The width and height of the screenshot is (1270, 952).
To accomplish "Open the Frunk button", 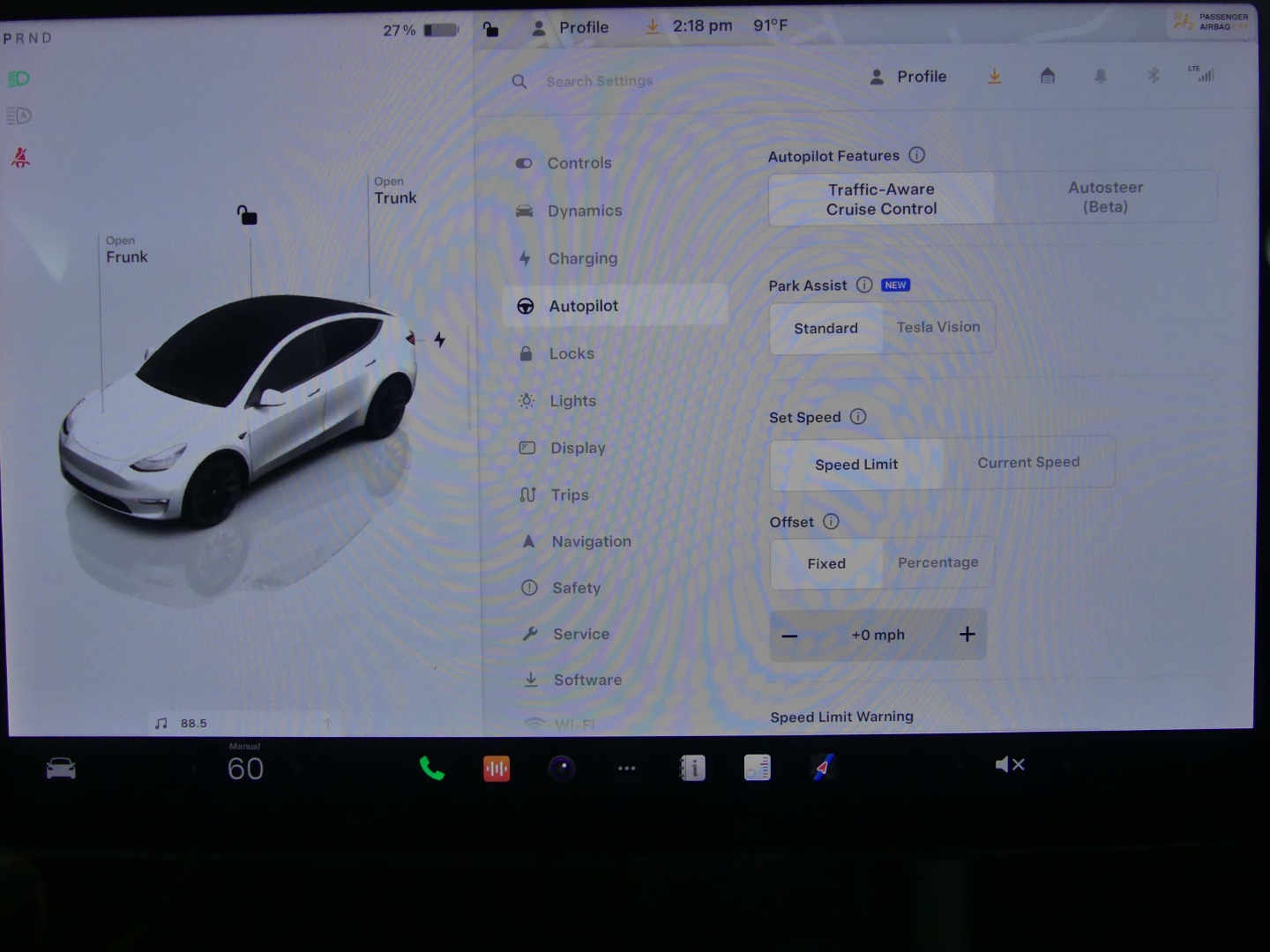I will [126, 250].
